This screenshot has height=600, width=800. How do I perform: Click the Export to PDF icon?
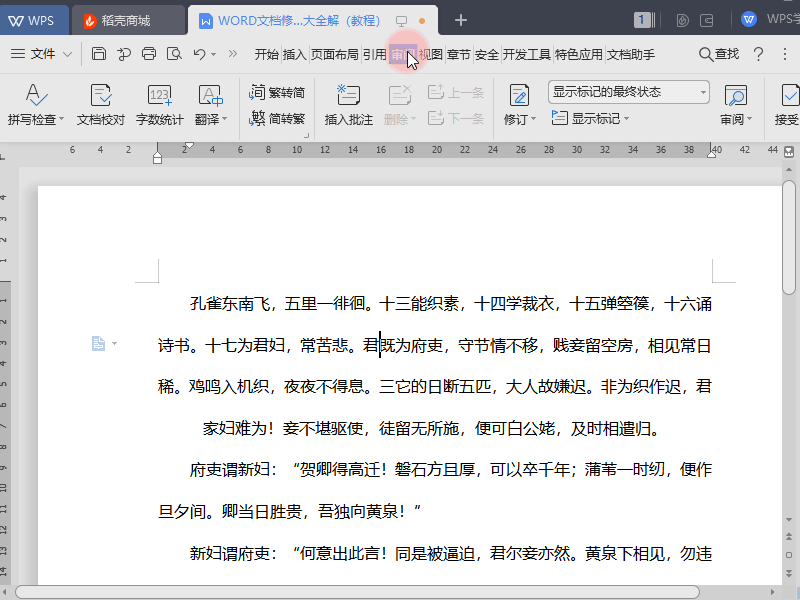(123, 54)
